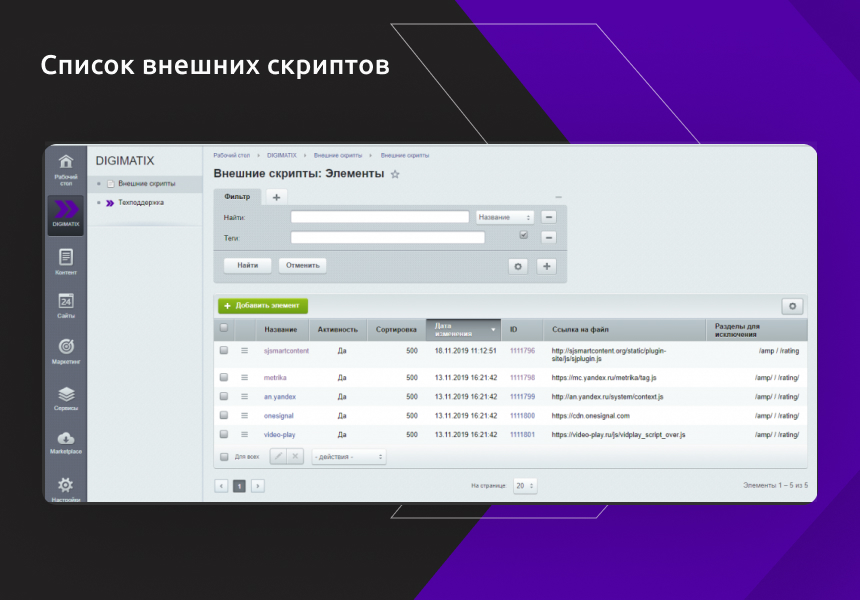Open the Настройки icon in the sidebar
The width and height of the screenshot is (860, 600).
tap(65, 485)
